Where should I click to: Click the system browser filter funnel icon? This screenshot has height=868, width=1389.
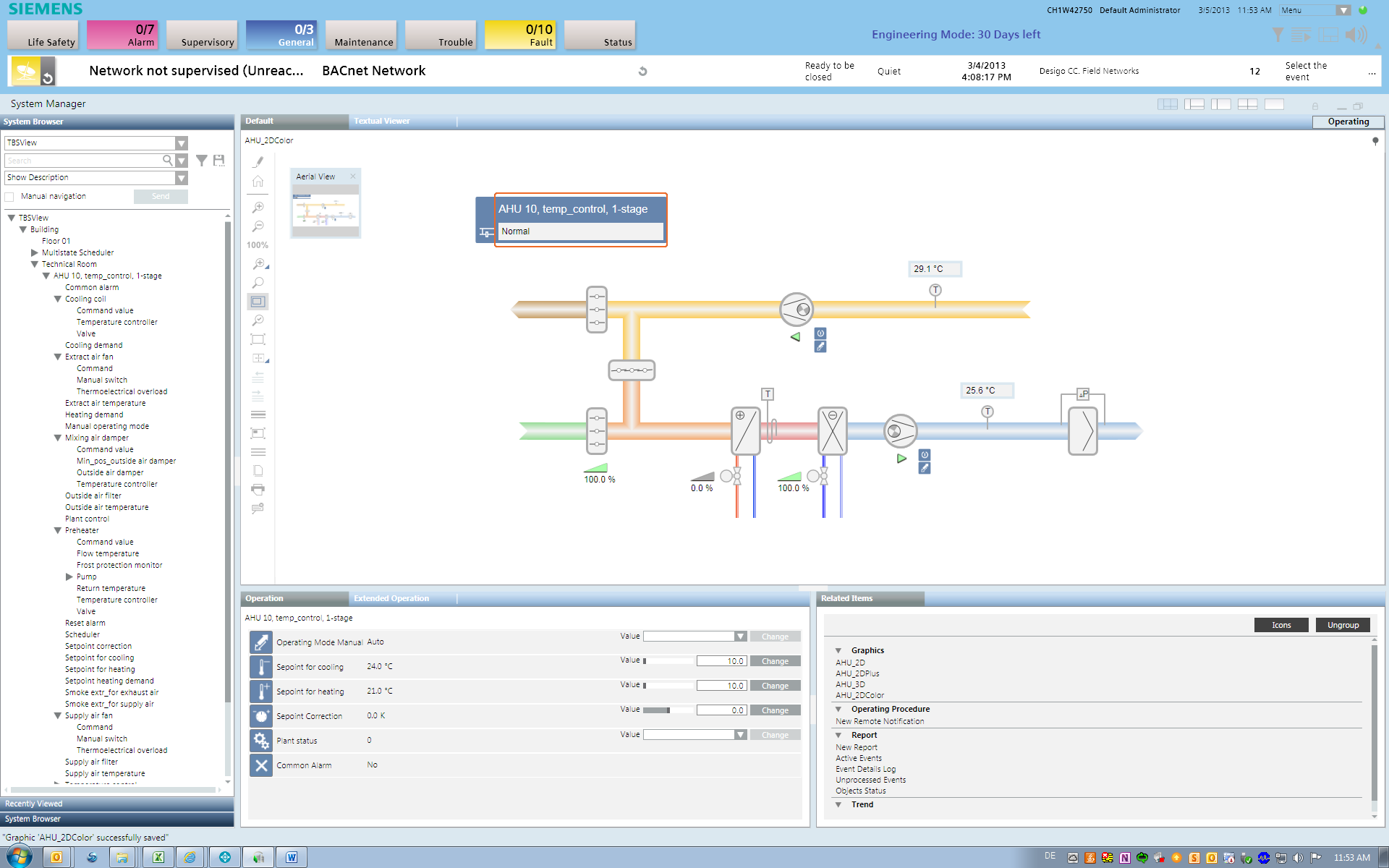click(202, 161)
